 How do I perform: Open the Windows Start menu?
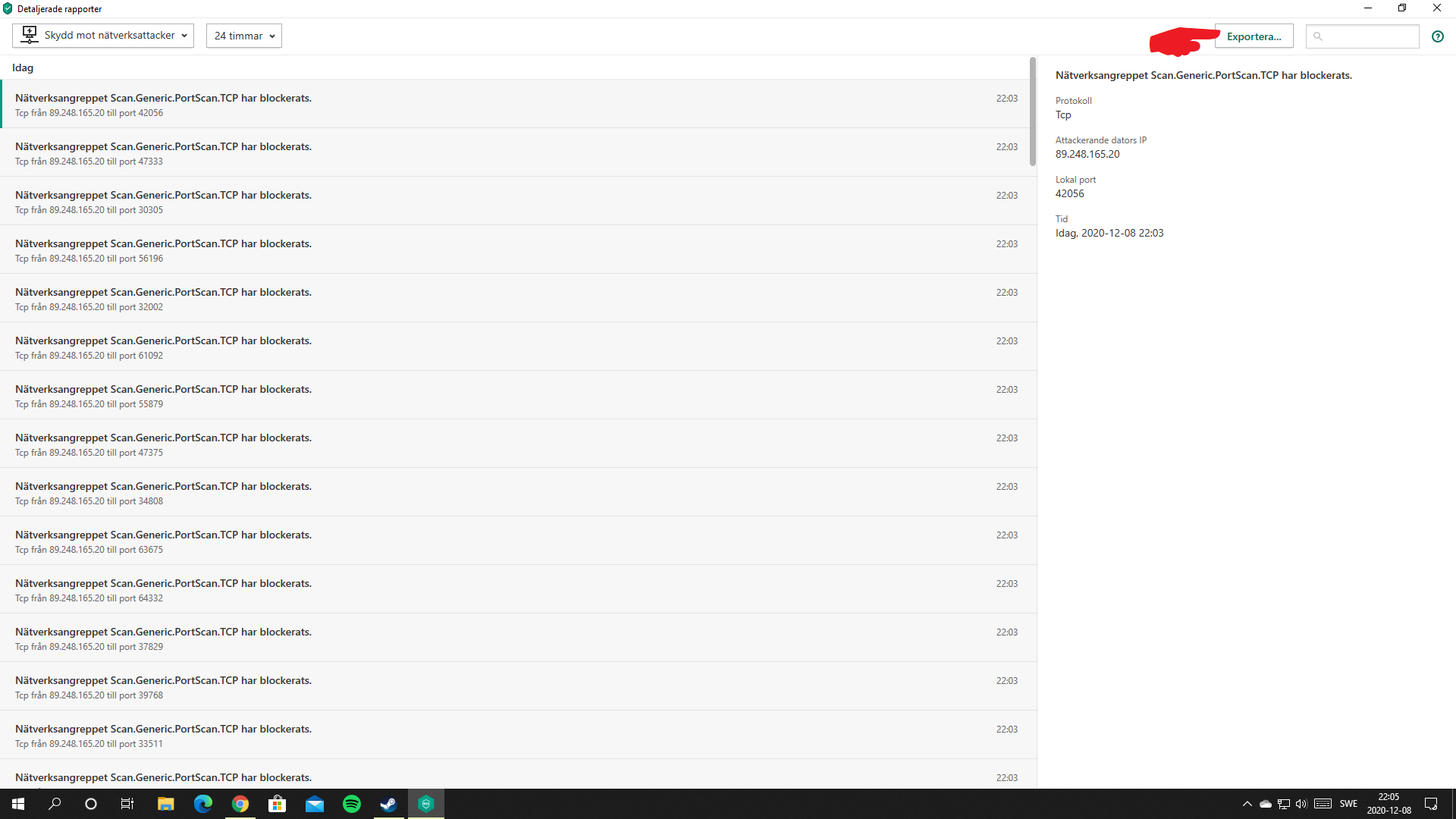point(18,804)
